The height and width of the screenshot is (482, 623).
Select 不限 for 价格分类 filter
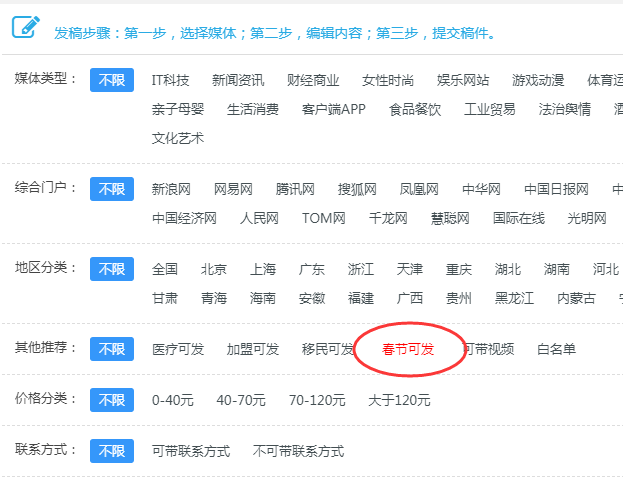[112, 400]
